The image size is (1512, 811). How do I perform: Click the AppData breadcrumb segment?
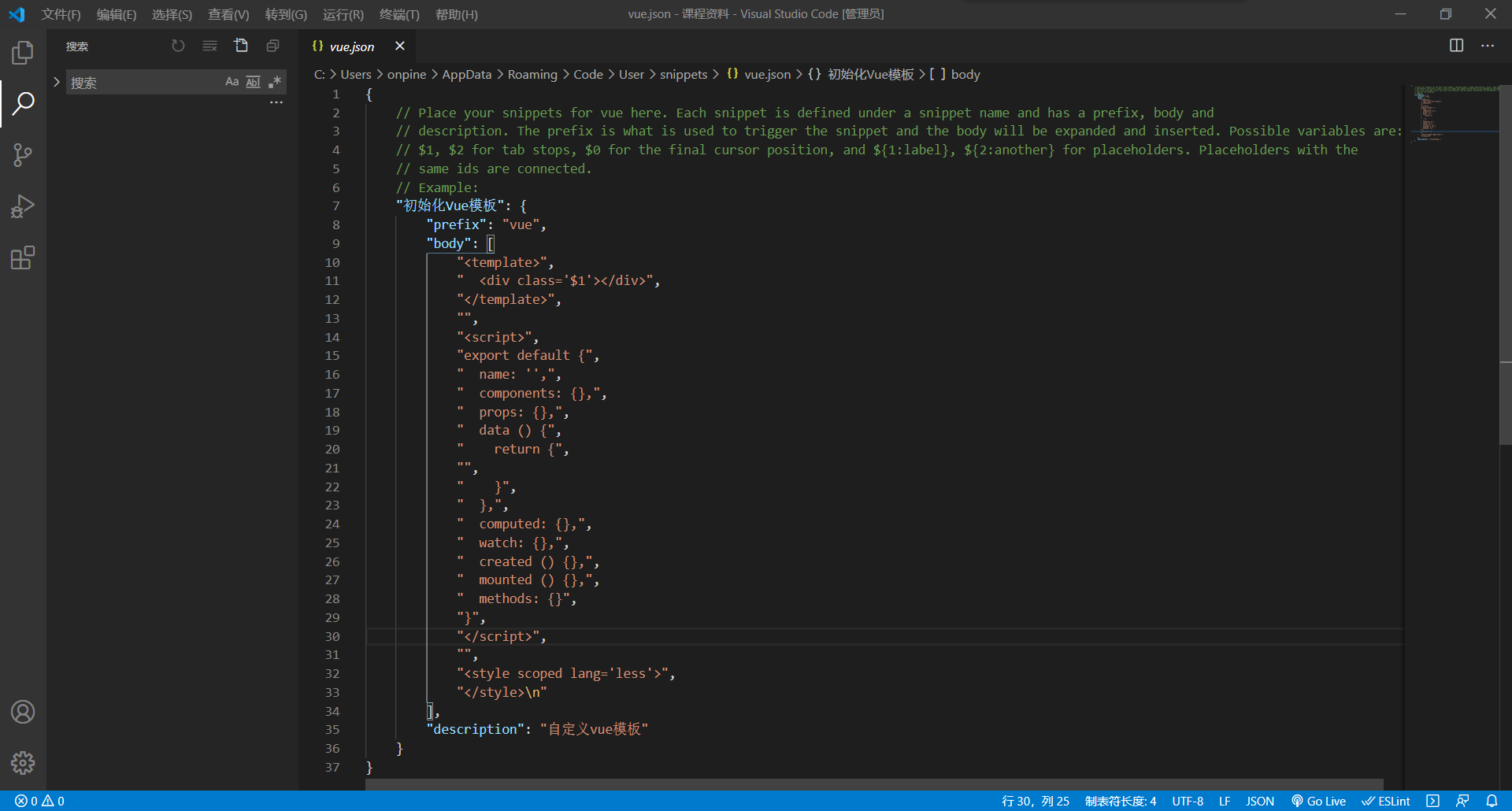467,74
